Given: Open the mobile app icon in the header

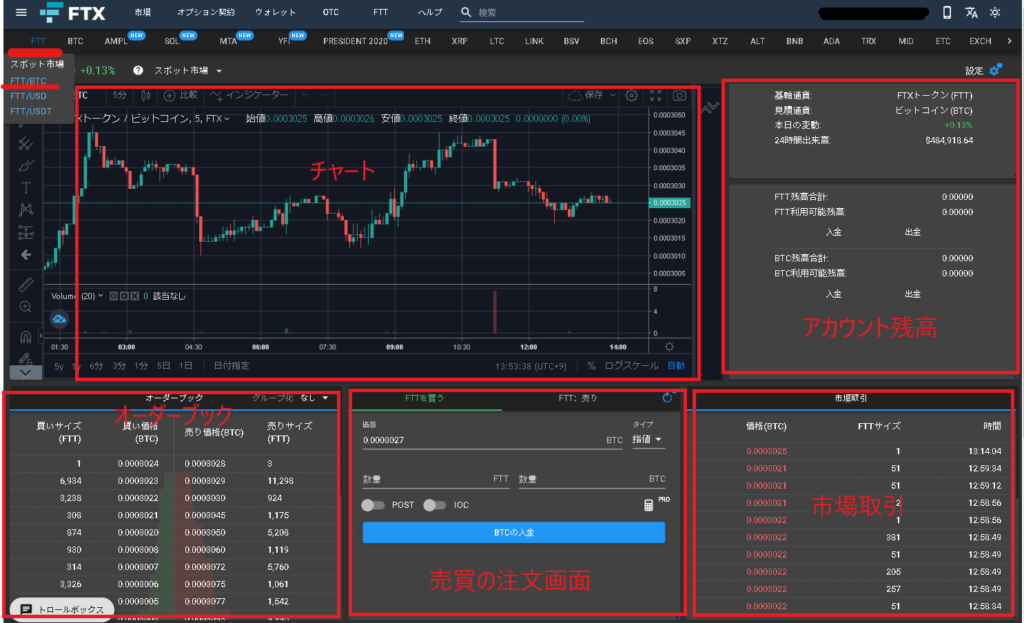Looking at the screenshot, I should (947, 12).
